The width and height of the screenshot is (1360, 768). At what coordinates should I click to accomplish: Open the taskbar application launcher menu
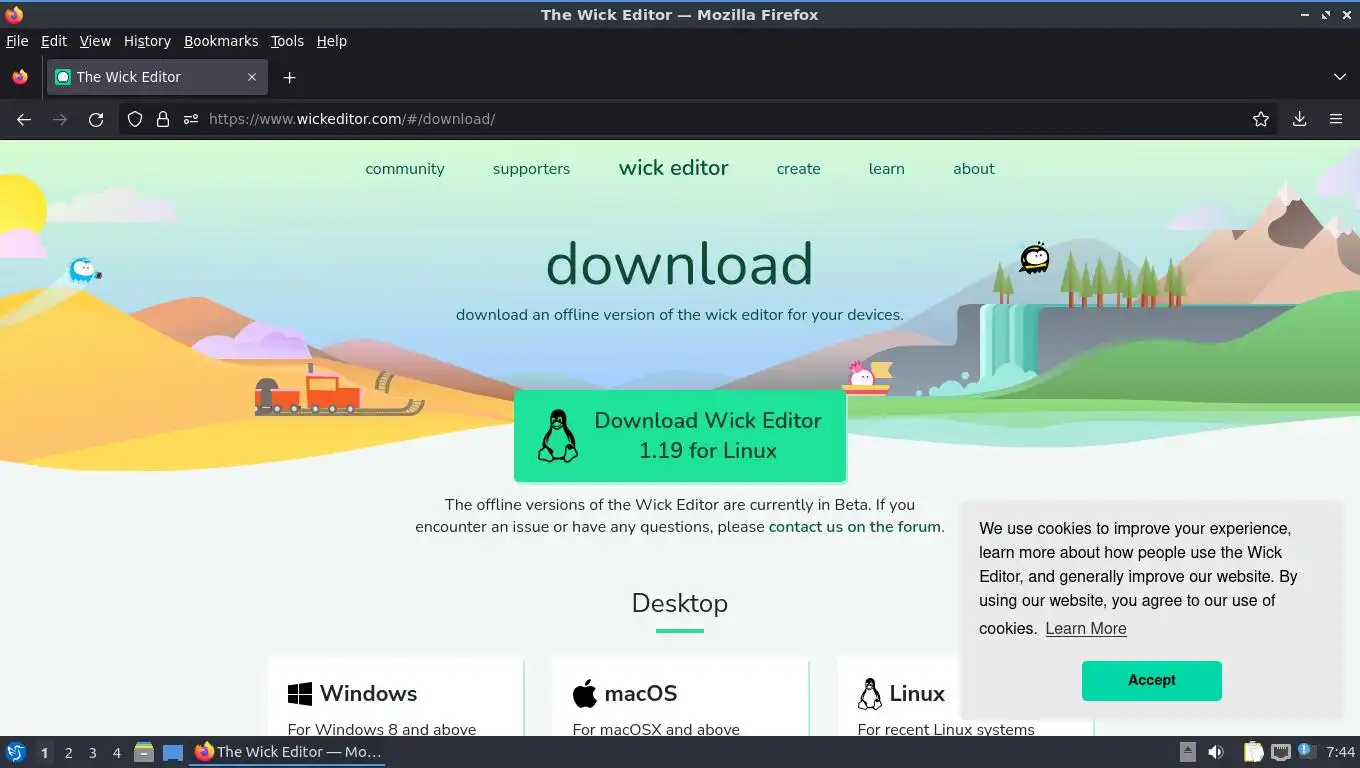[x=16, y=752]
